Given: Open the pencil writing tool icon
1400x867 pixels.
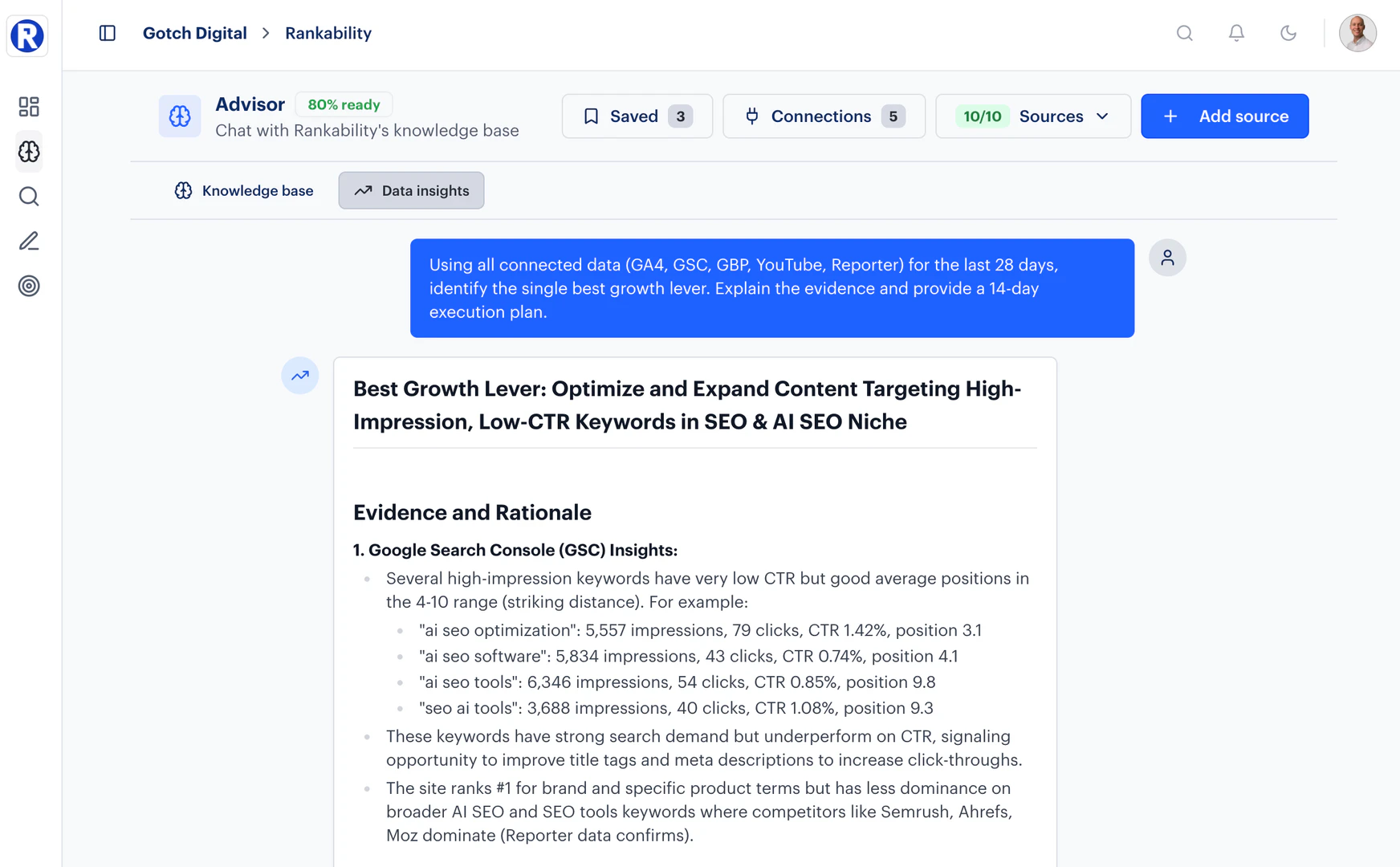Looking at the screenshot, I should [29, 241].
